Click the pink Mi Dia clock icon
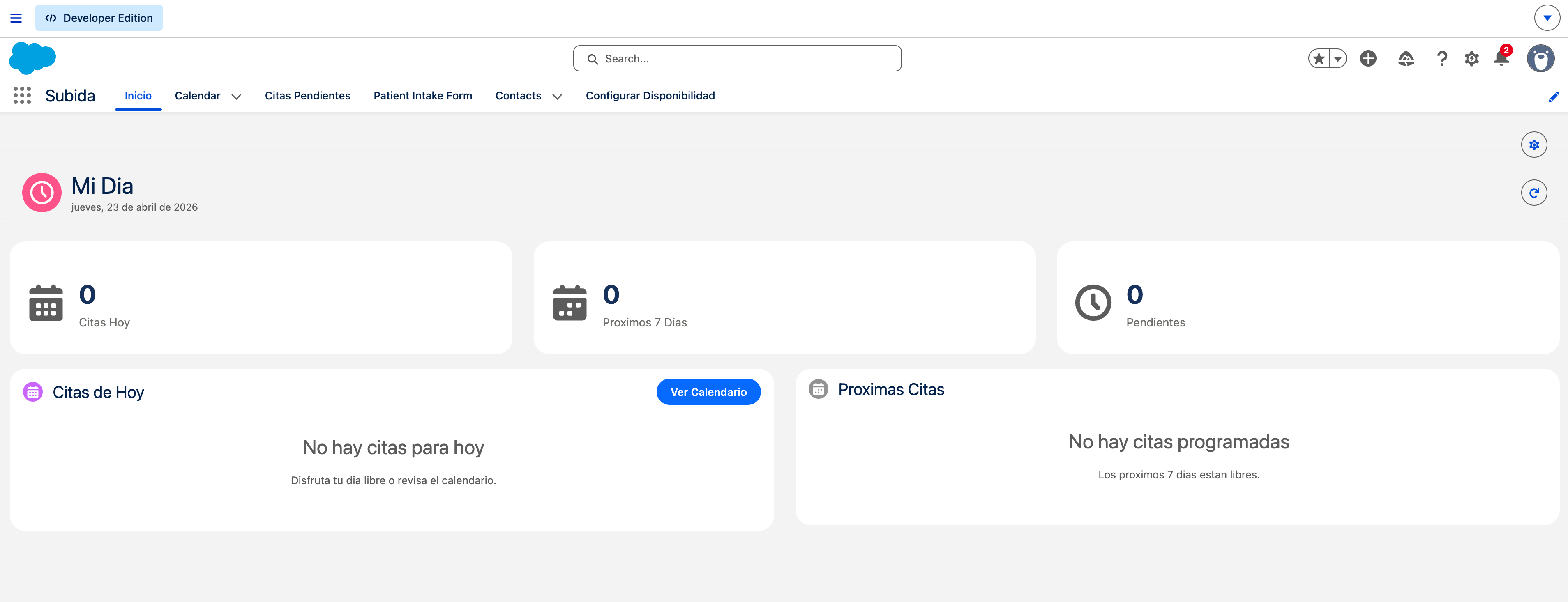The width and height of the screenshot is (1568, 602). (42, 193)
